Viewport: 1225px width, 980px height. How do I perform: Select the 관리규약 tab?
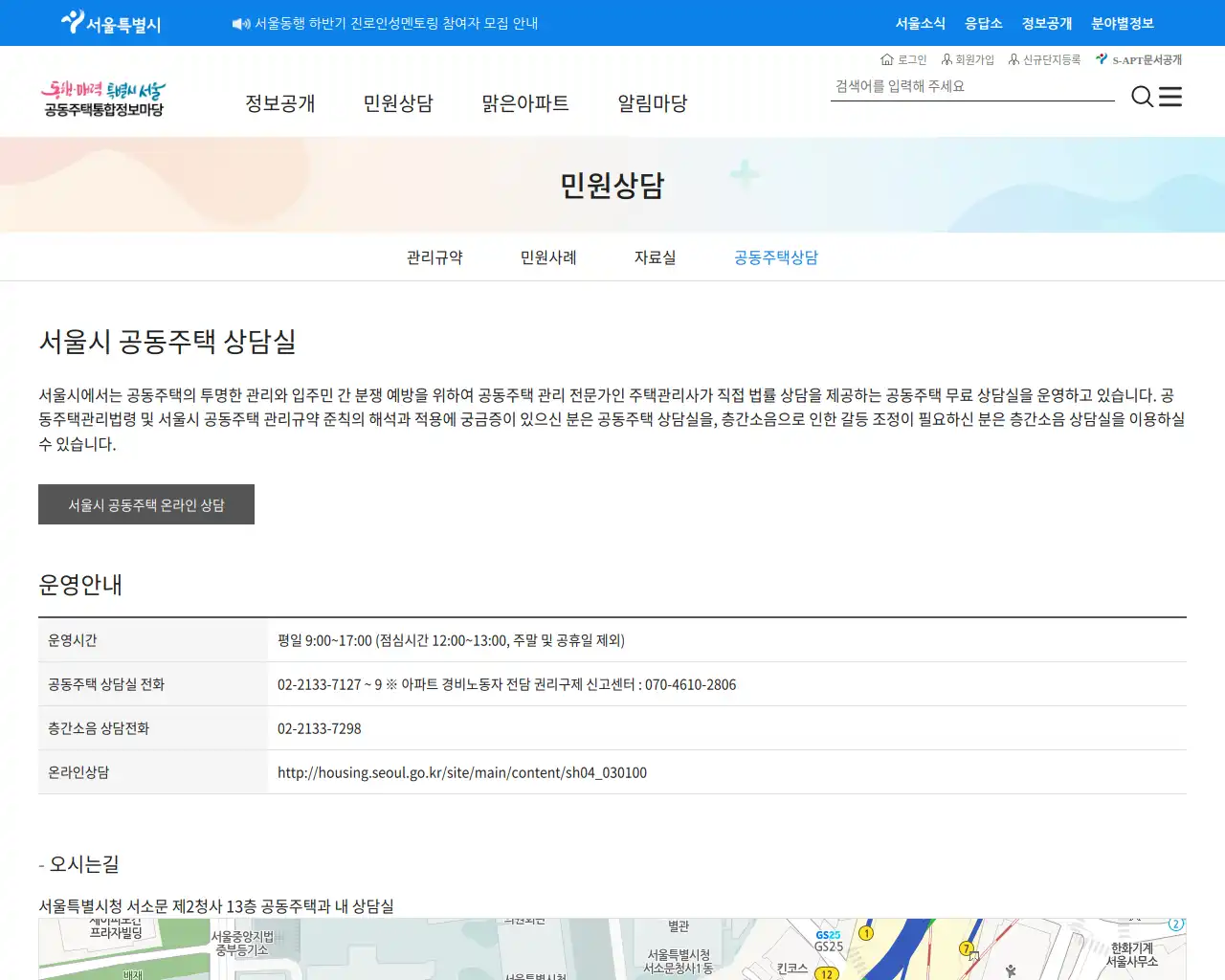click(435, 256)
